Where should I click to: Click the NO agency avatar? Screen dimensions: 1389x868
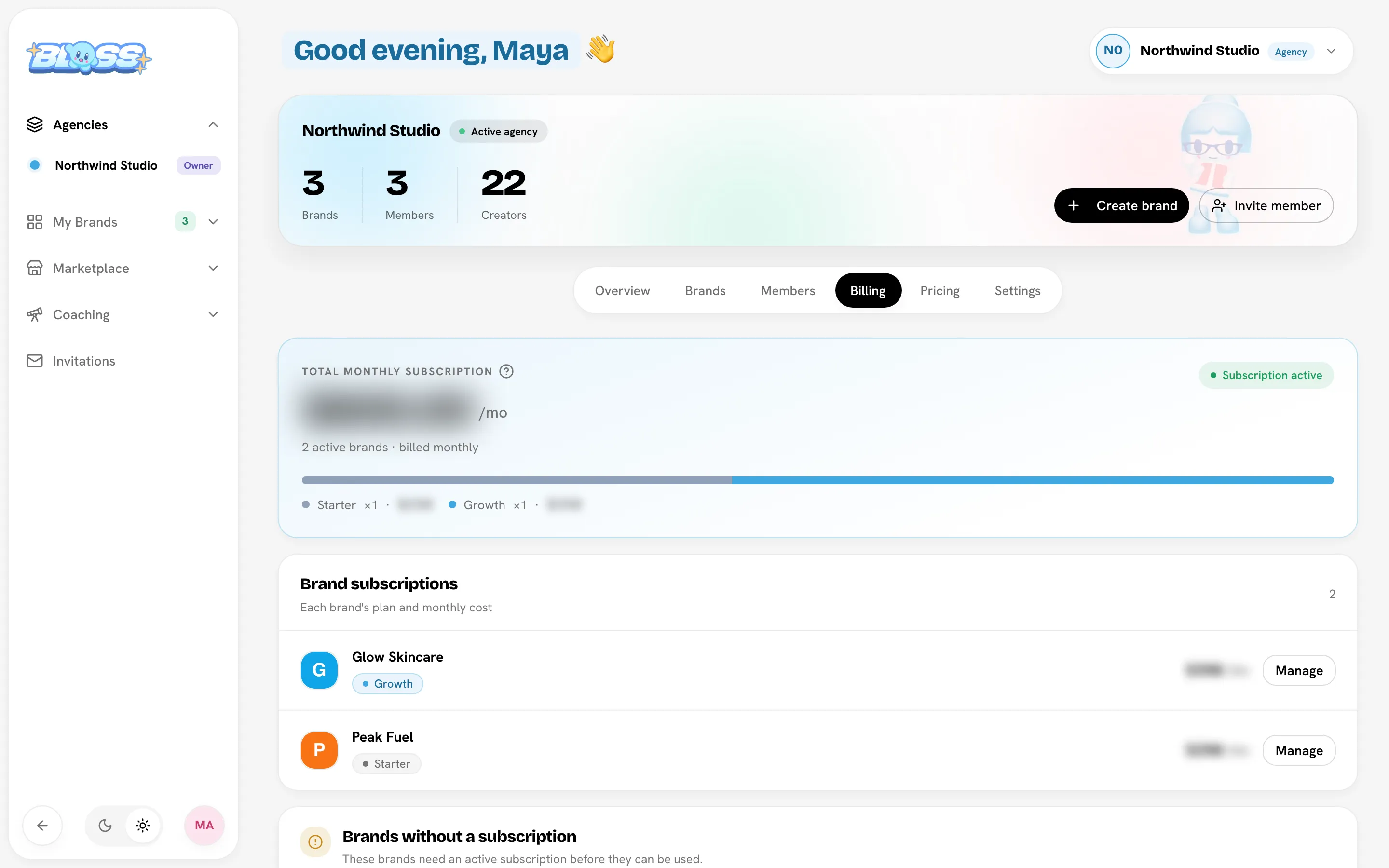click(1112, 51)
